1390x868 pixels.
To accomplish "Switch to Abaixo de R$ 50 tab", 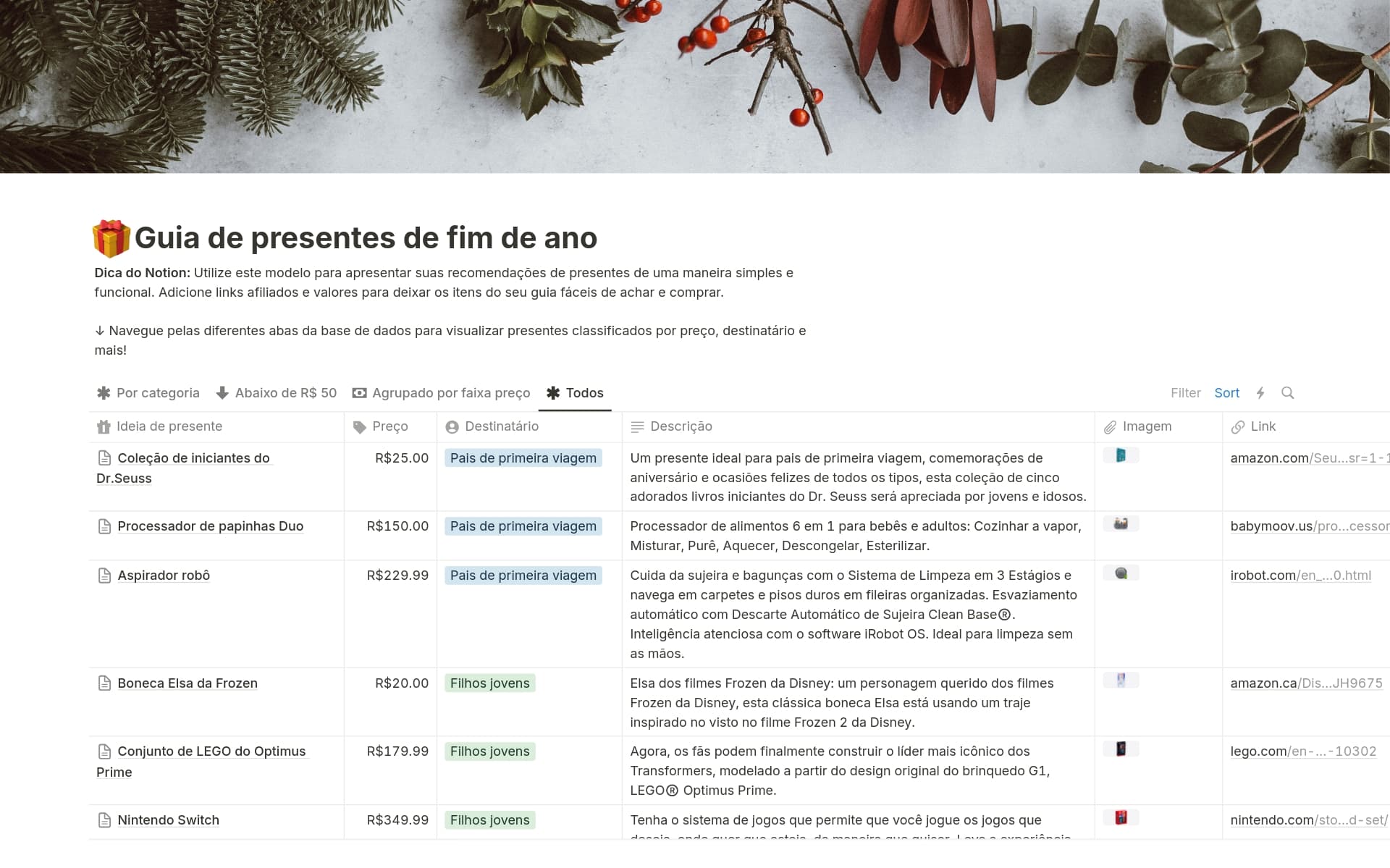I will [x=277, y=392].
